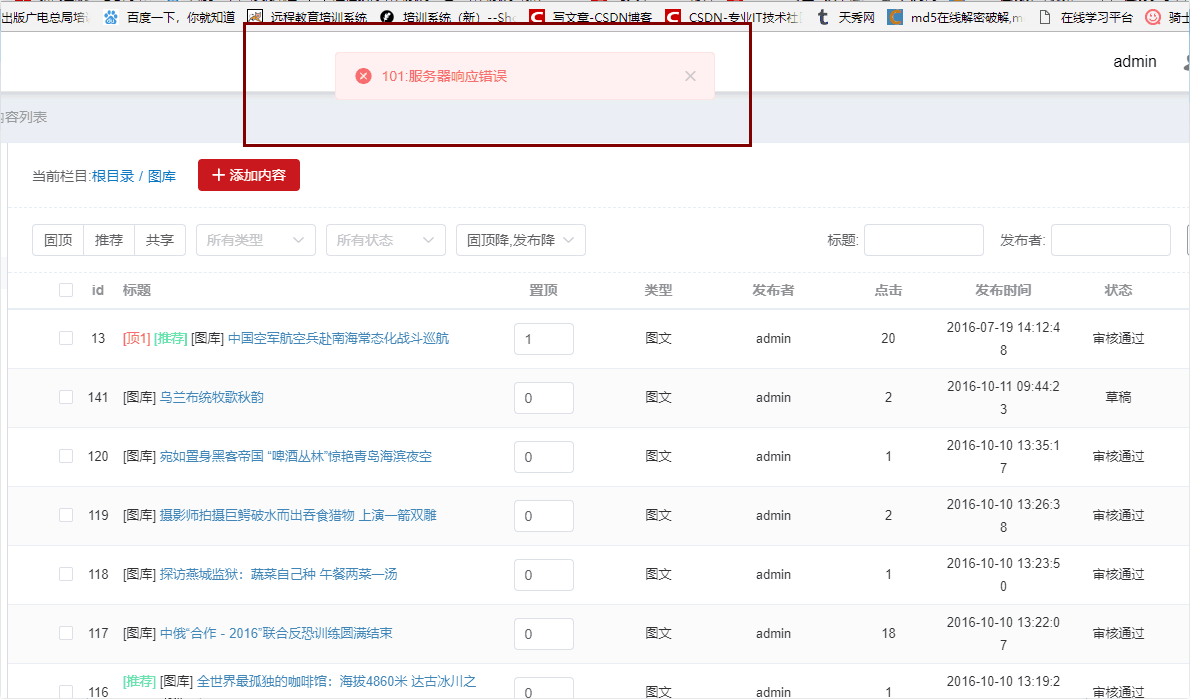Check the checkbox for row id 119

[66, 515]
